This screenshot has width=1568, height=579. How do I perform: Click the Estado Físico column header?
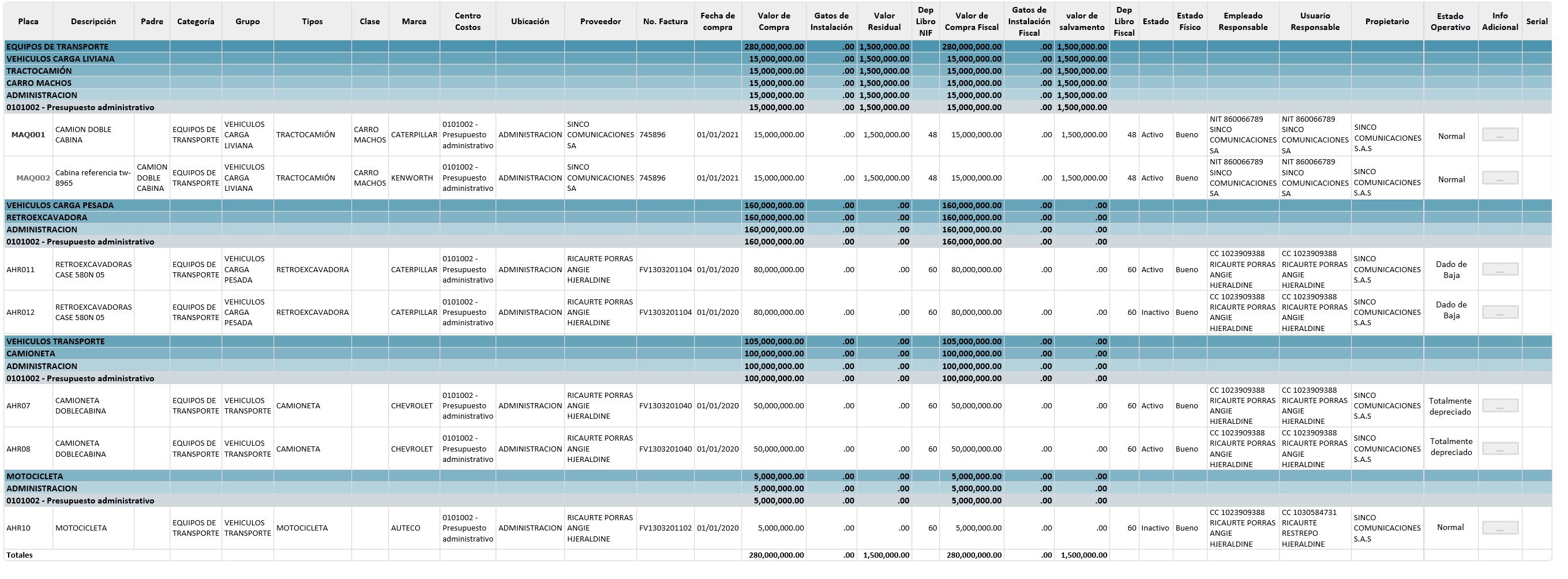click(x=1190, y=21)
